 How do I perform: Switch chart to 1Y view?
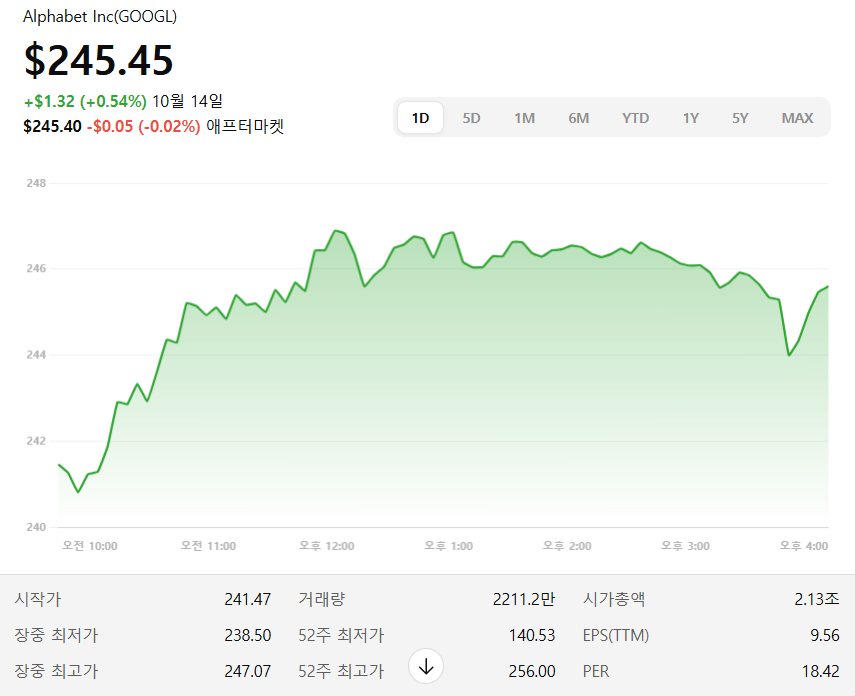point(691,118)
